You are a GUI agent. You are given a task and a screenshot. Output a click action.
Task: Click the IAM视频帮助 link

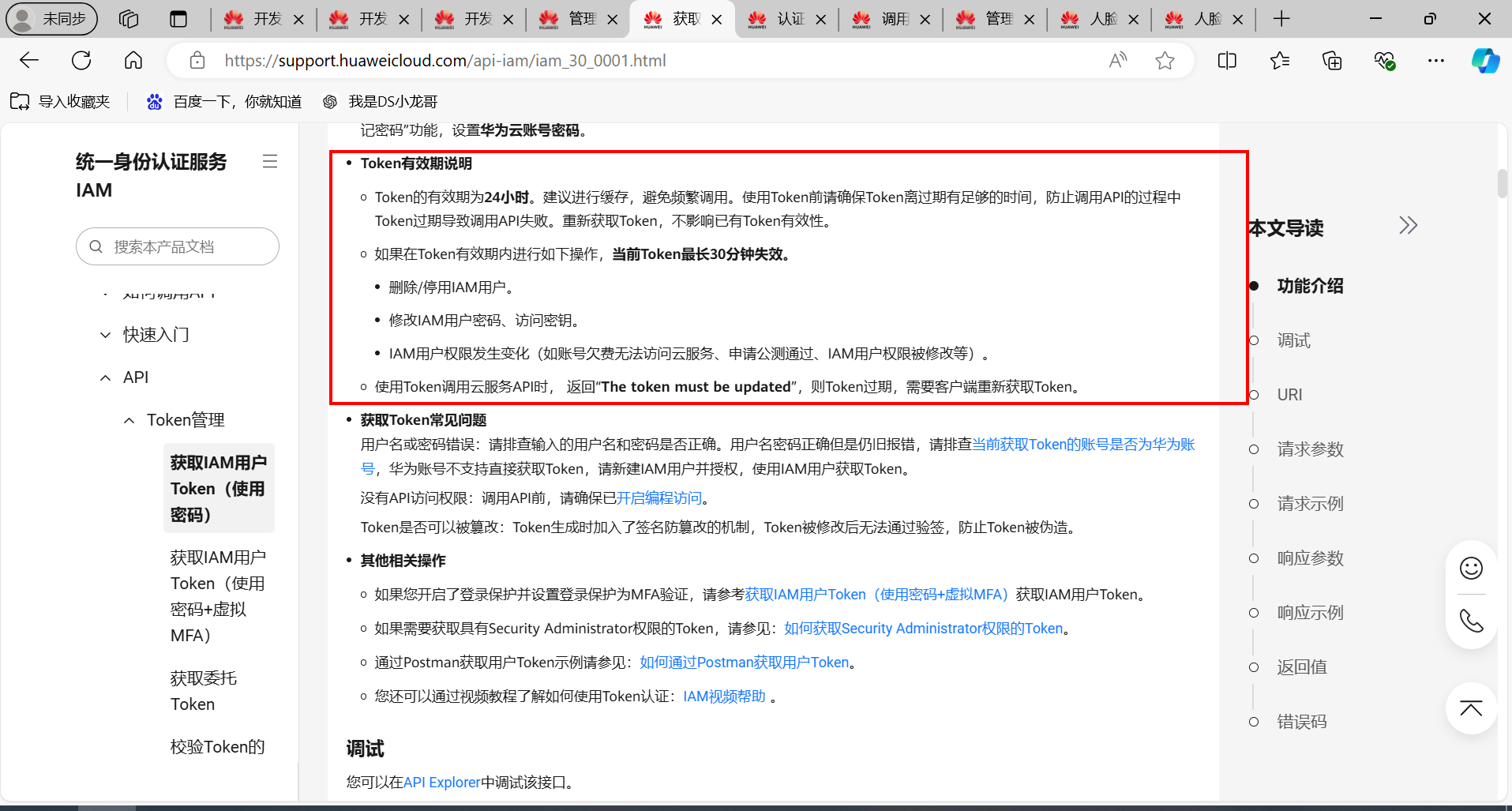tap(723, 696)
